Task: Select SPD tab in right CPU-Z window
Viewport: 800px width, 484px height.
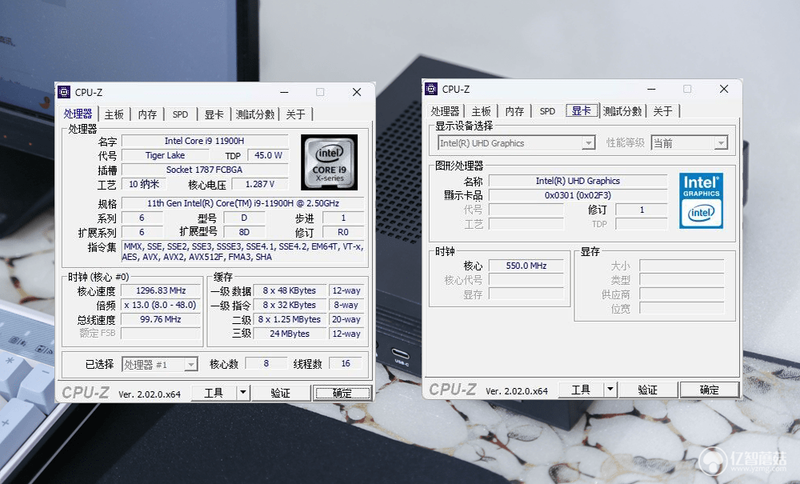Action: tap(547, 111)
